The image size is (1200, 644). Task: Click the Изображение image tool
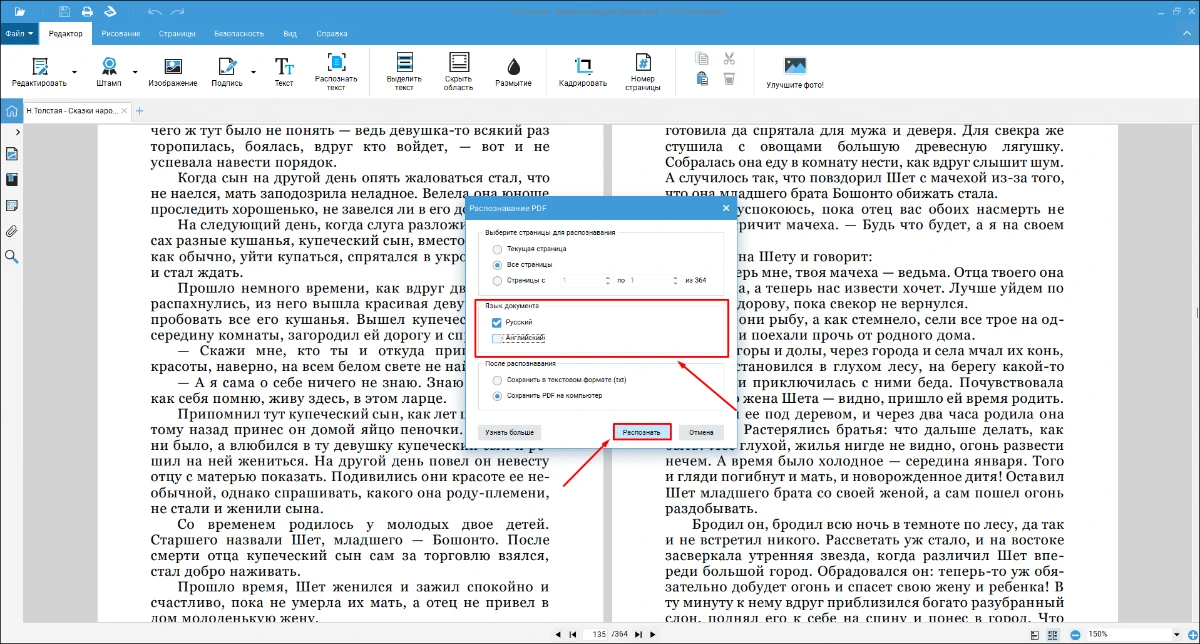pyautogui.click(x=172, y=72)
